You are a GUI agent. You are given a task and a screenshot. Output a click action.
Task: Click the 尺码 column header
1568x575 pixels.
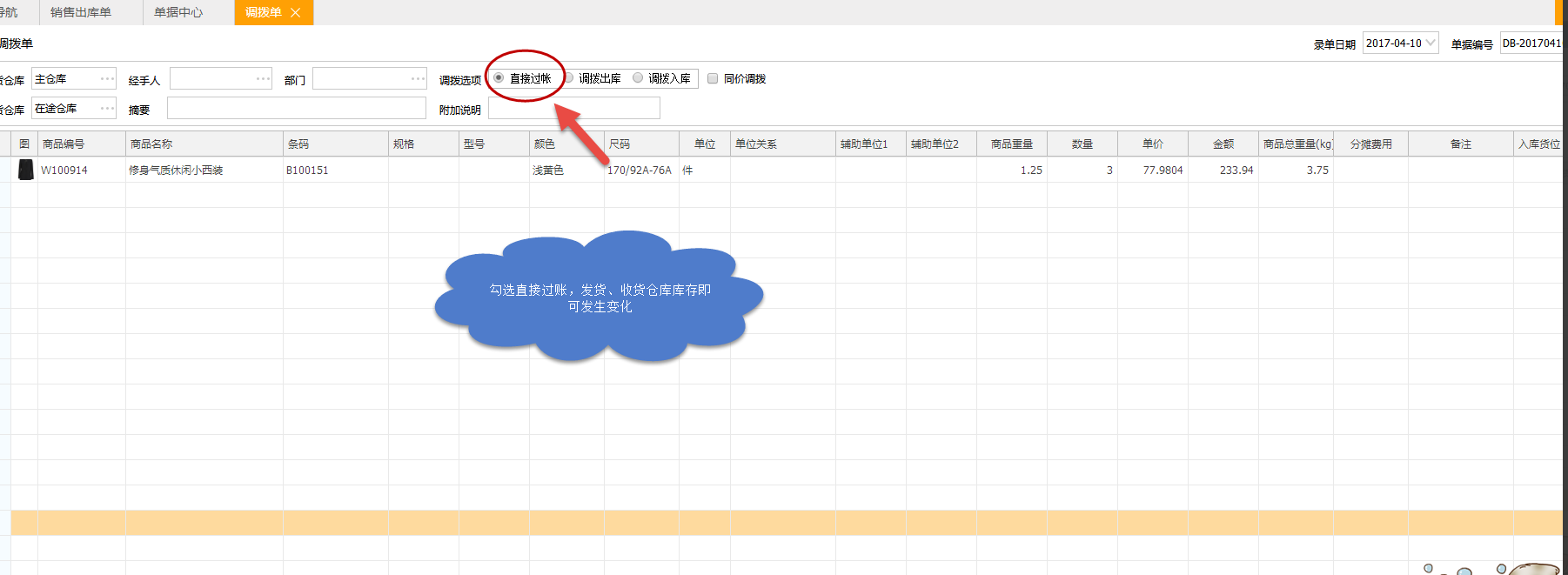pyautogui.click(x=642, y=144)
